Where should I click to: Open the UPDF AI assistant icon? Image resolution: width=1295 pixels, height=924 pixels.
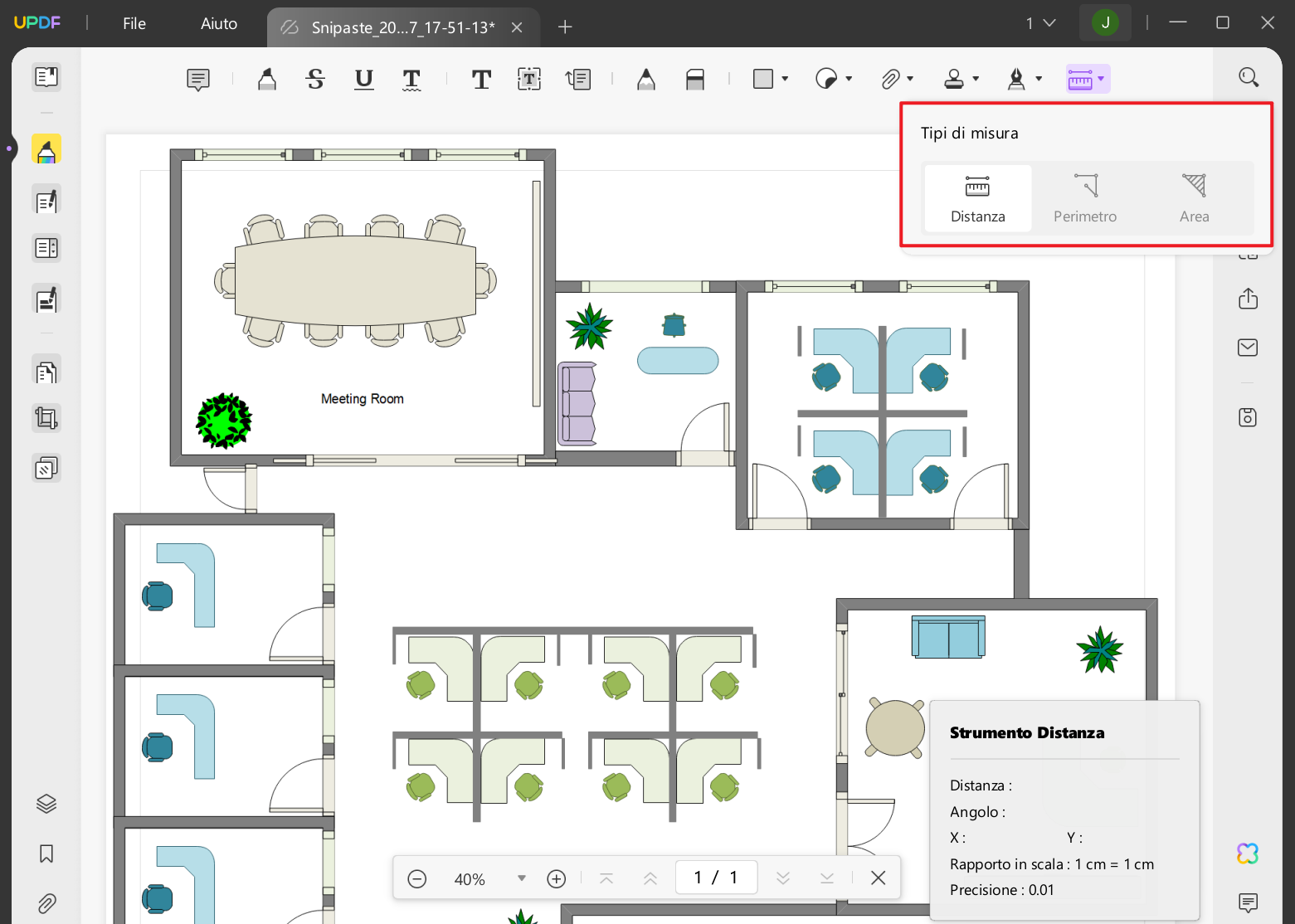click(1249, 853)
